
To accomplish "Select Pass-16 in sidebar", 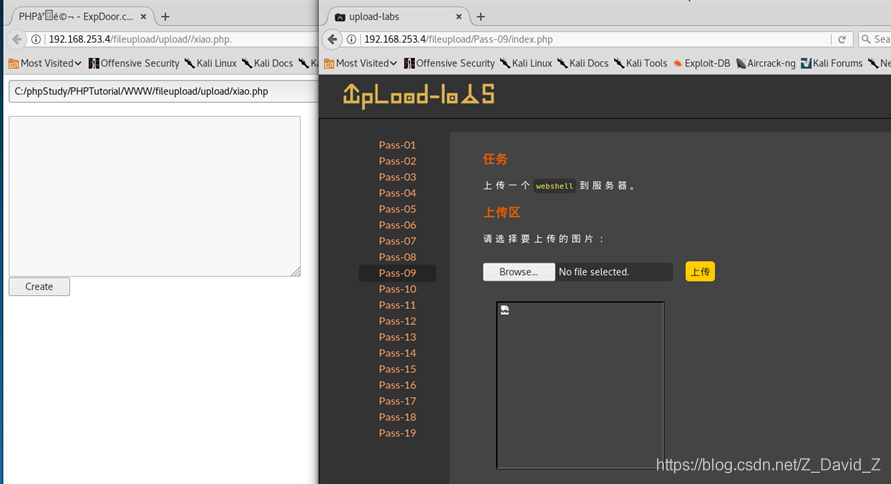I will [x=397, y=385].
